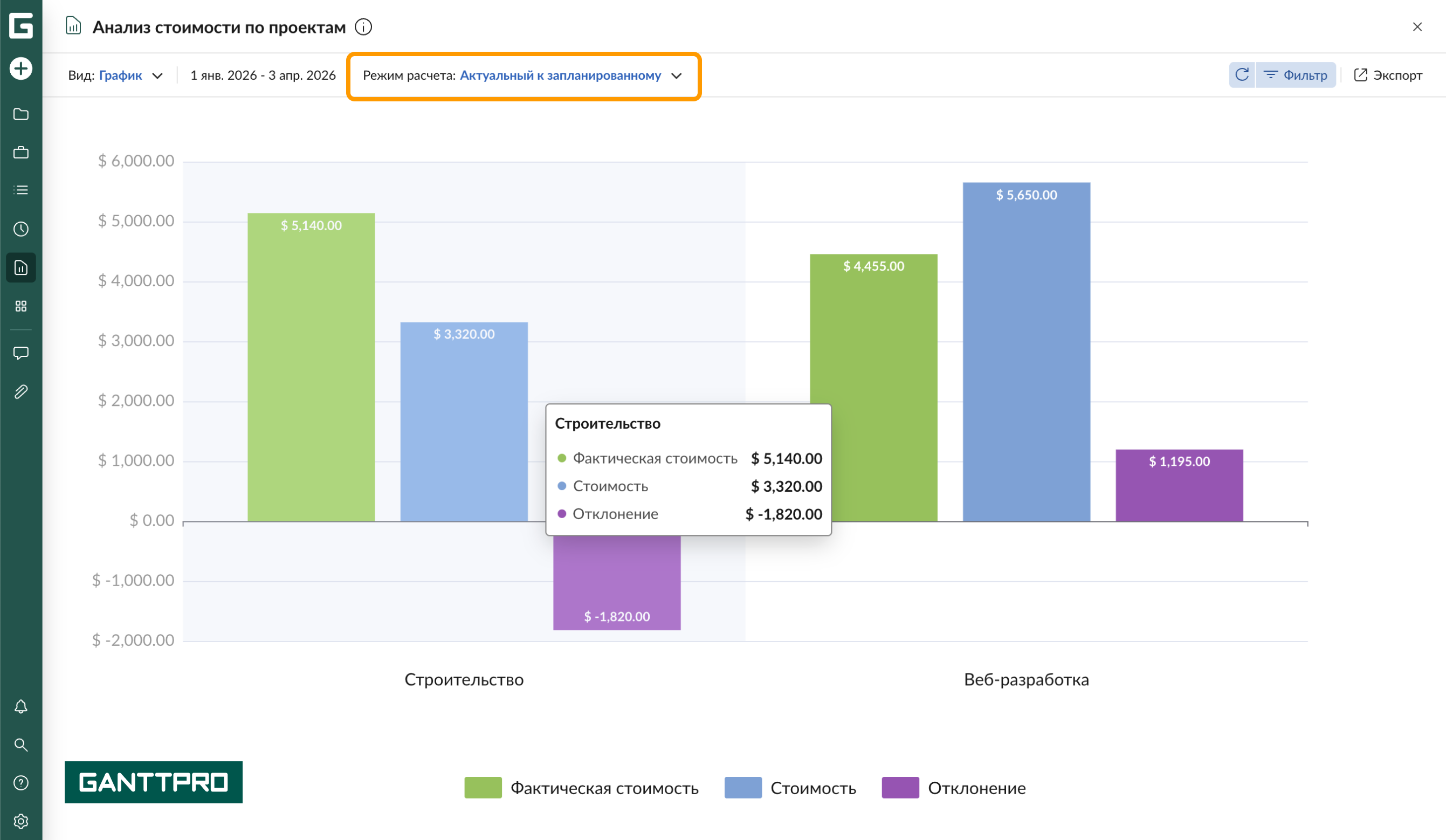Viewport: 1446px width, 840px height.
Task: Open the comments chat bubble icon
Action: [20, 353]
